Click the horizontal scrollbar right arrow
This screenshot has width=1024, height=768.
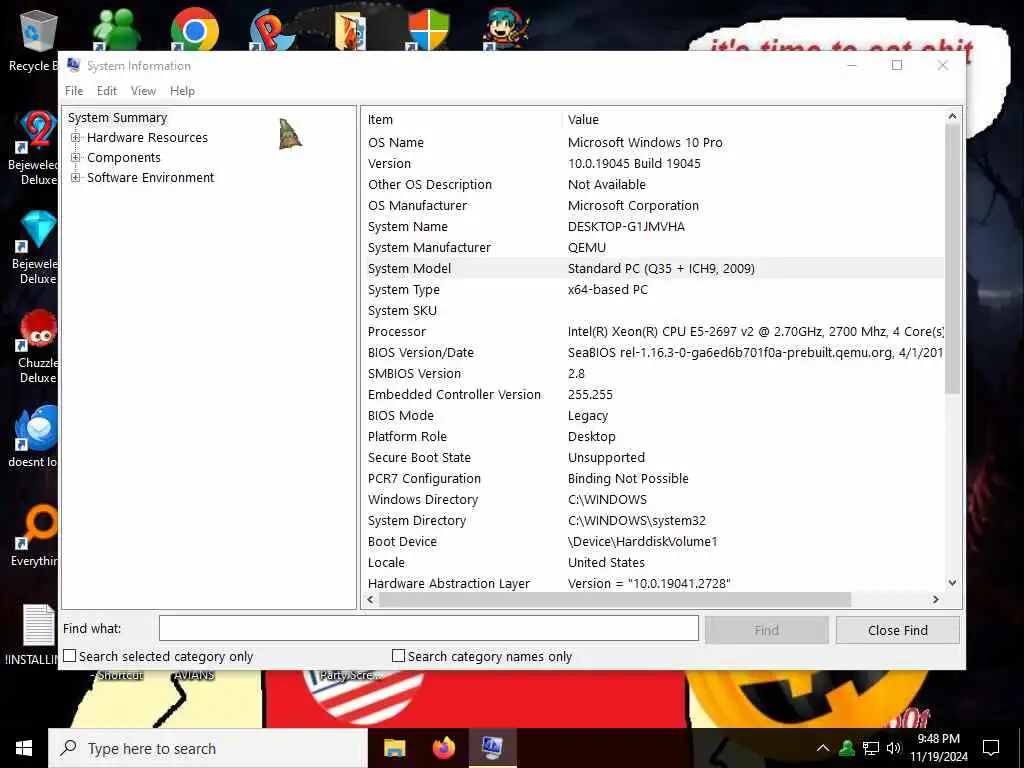pos(936,599)
